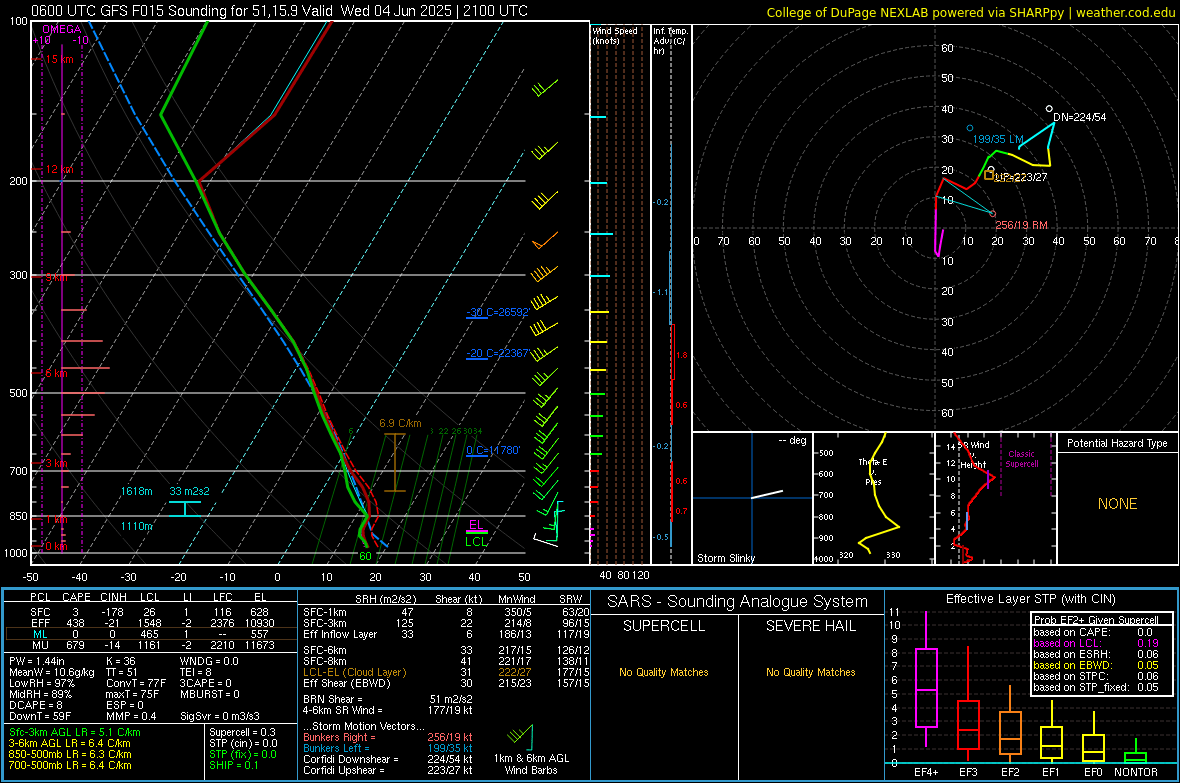Click the 'Corfidi Downshear = 224/54 kt' line

(x=388, y=760)
